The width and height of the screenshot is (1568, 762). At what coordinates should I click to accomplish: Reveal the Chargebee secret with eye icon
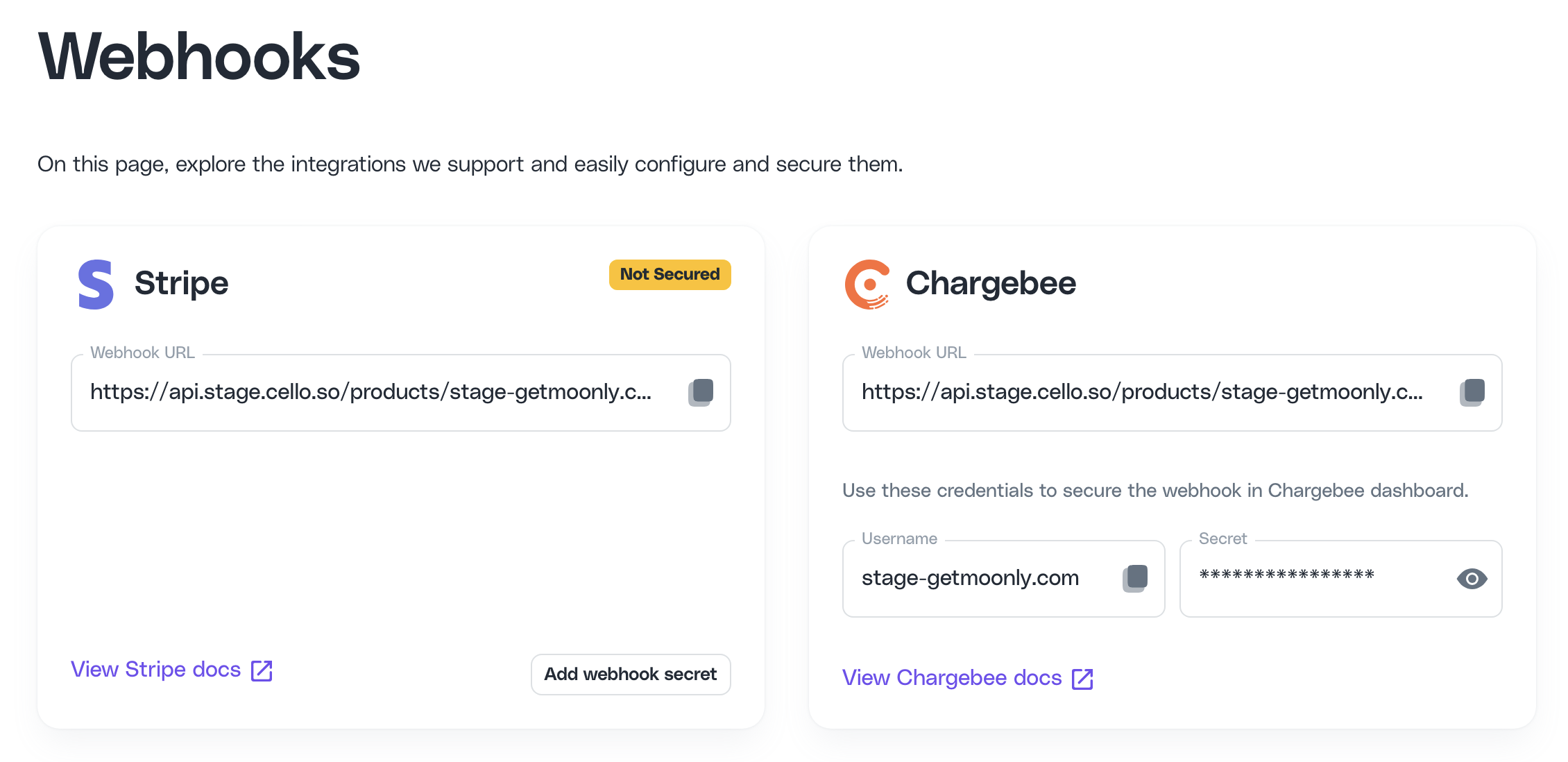click(1472, 578)
